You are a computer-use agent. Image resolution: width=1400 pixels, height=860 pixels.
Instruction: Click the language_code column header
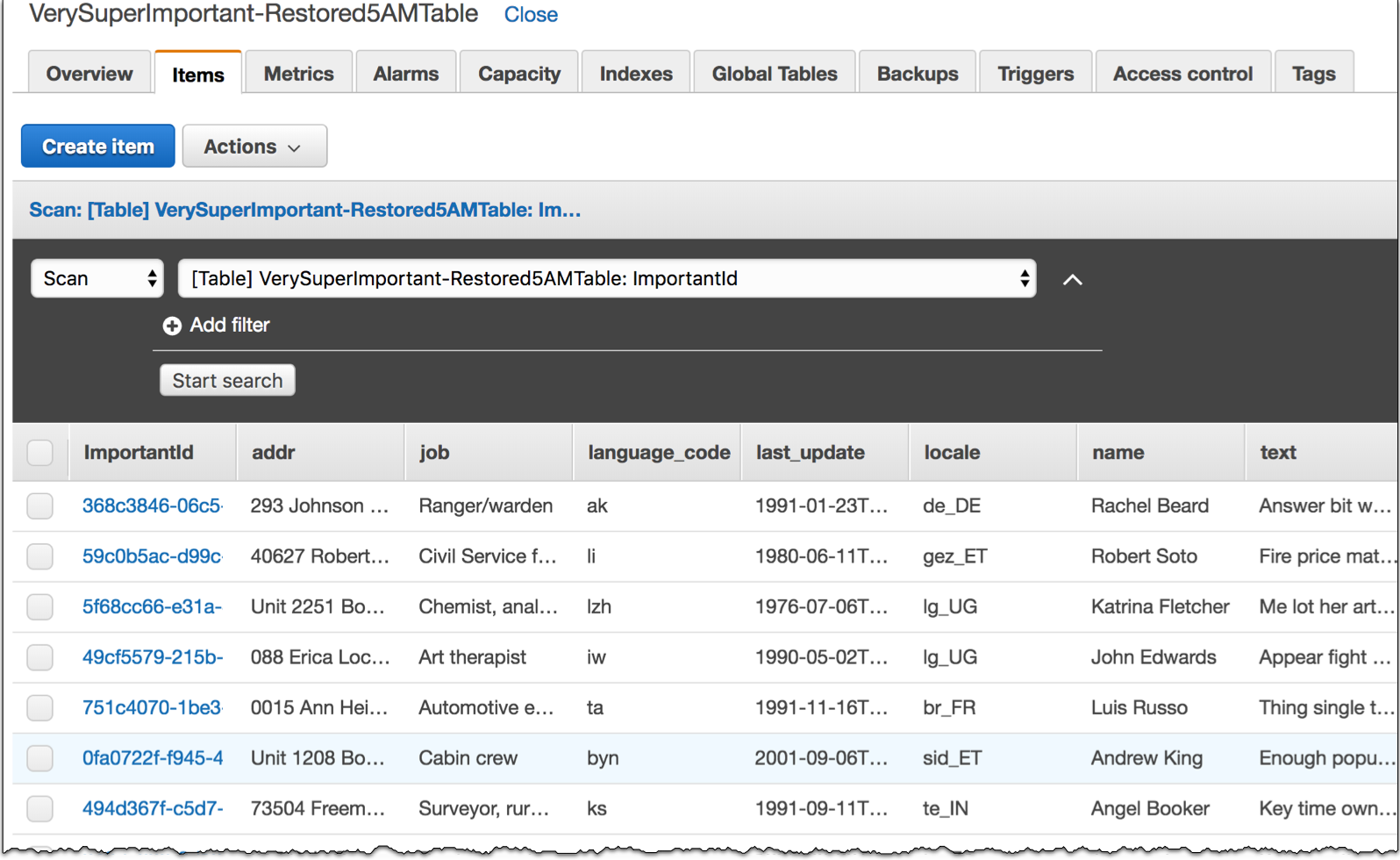(x=659, y=453)
